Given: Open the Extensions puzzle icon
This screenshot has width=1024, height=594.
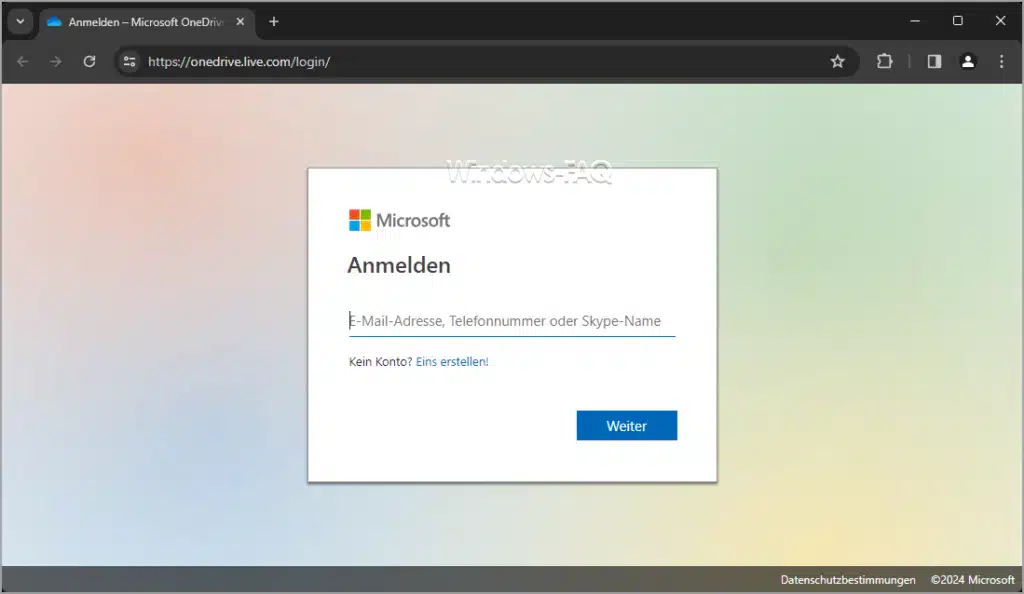Looking at the screenshot, I should (884, 61).
